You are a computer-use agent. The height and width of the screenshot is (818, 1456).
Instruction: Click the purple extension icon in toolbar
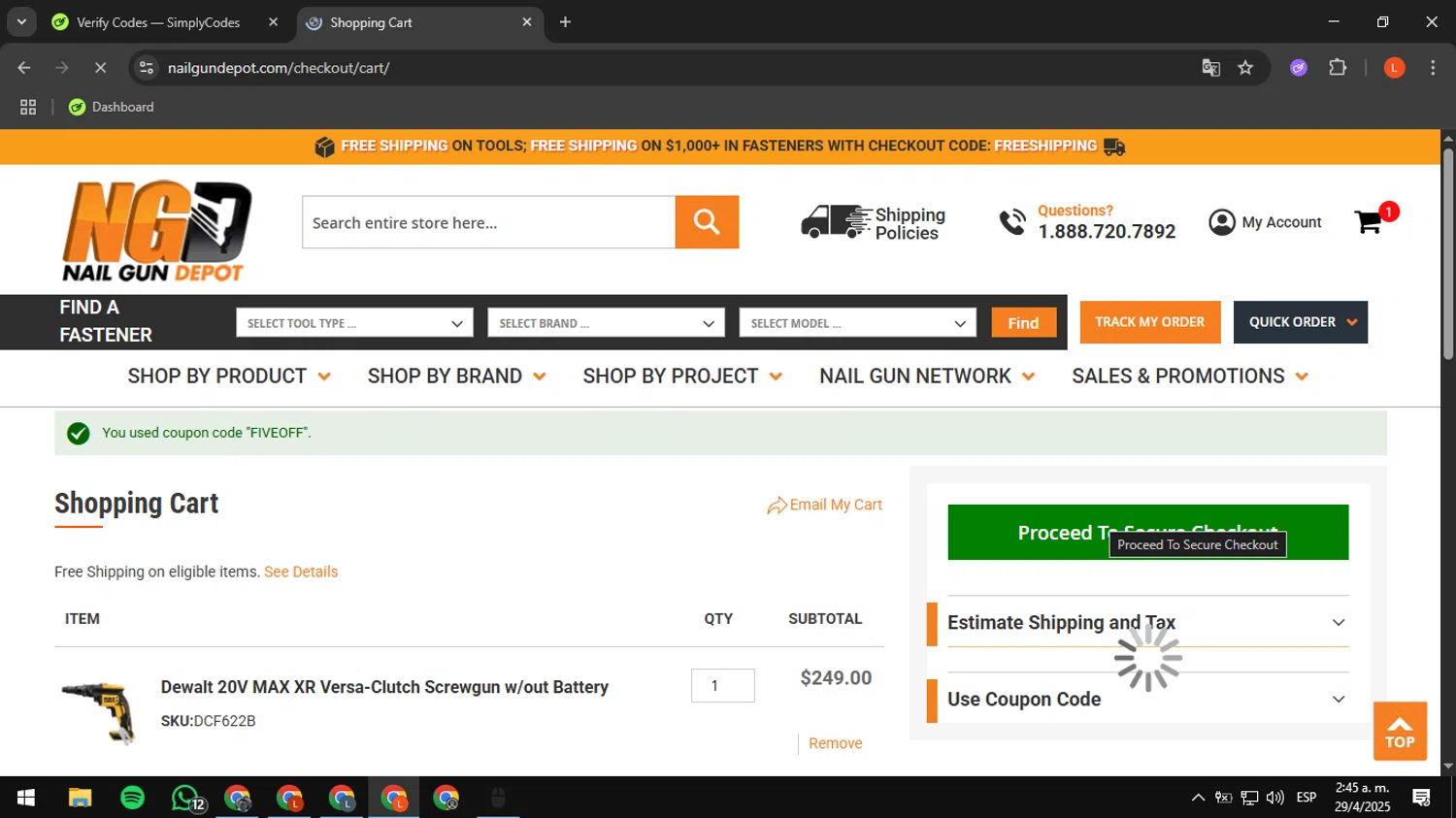click(x=1299, y=68)
